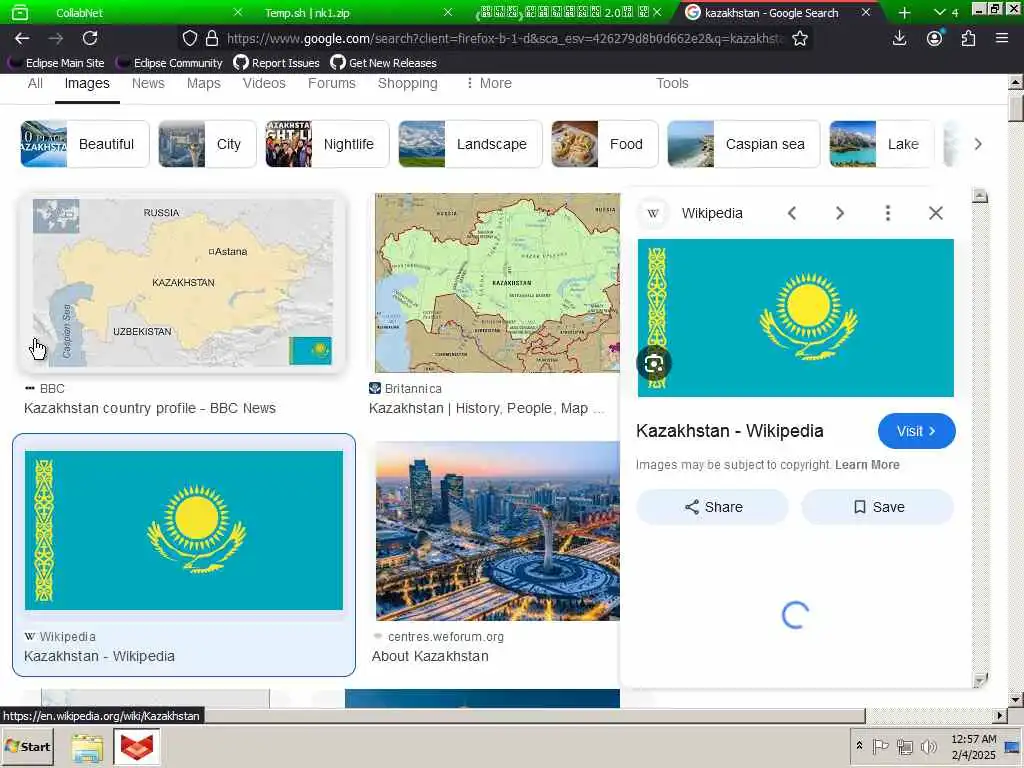Image resolution: width=1024 pixels, height=768 pixels.
Task: Go forward using the toolbar arrow
Action: coord(56,39)
